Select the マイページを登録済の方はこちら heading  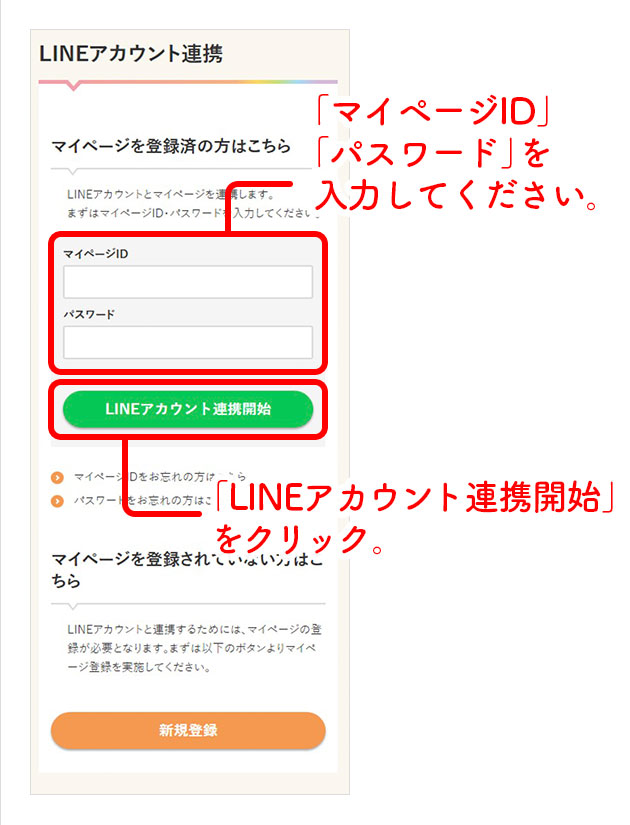click(x=171, y=146)
